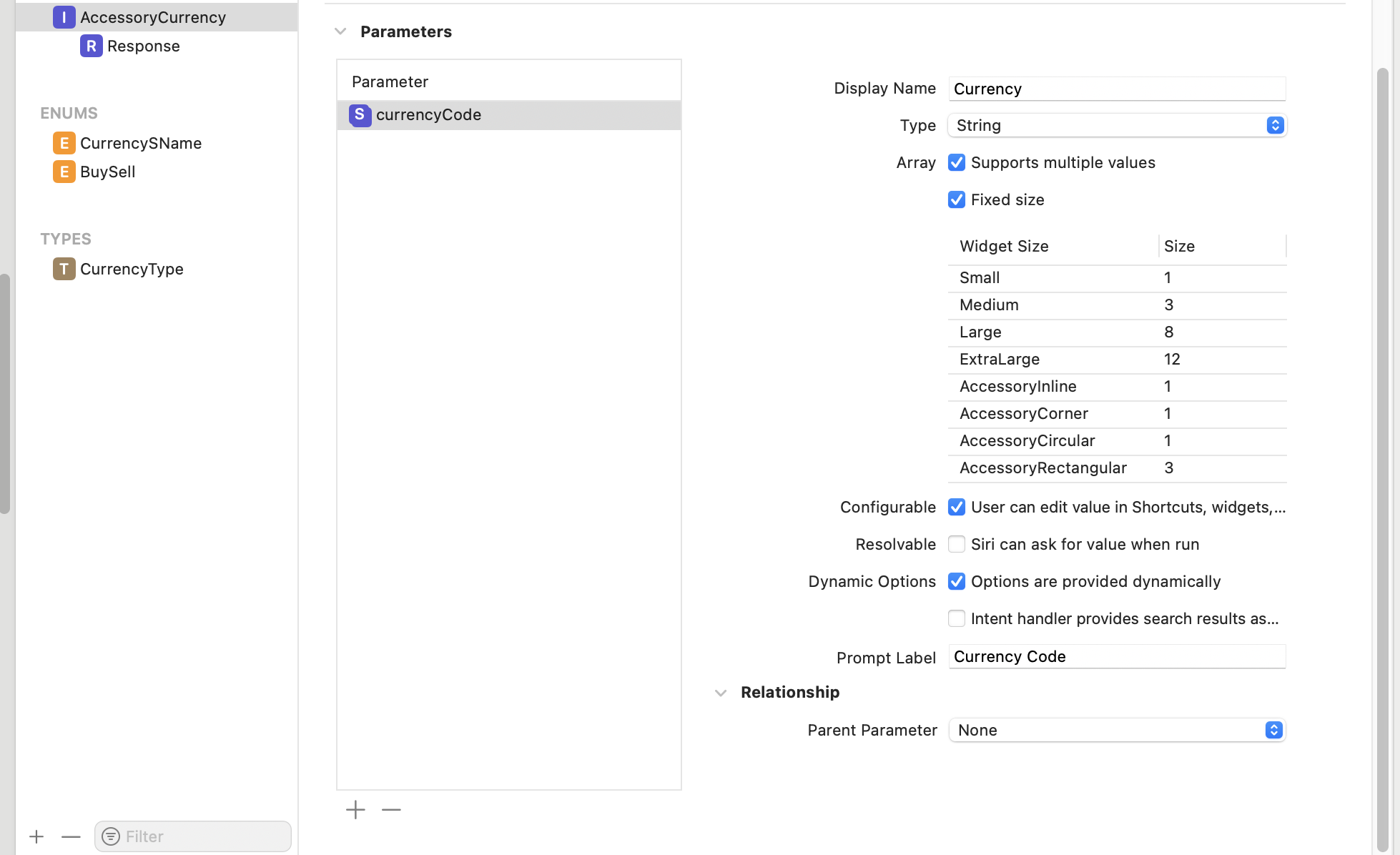Remove parameter with minus button
Viewport: 1400px width, 855px height.
pos(391,809)
